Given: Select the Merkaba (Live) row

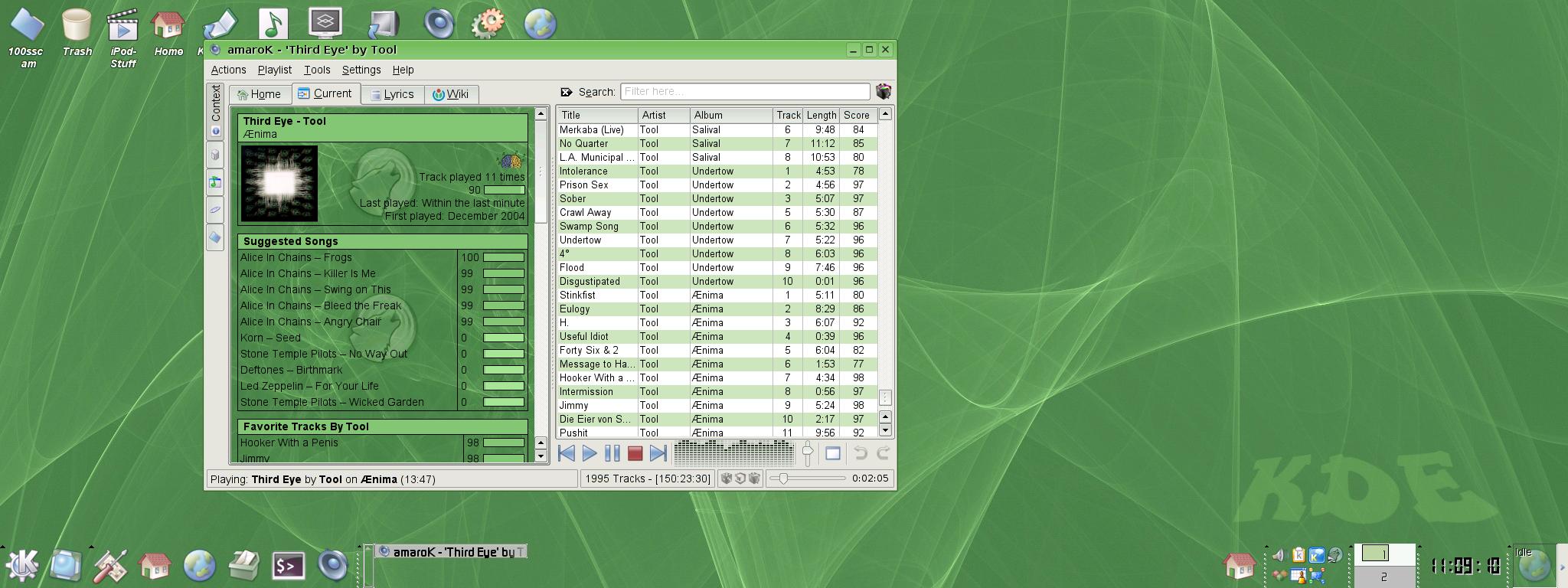Looking at the screenshot, I should pyautogui.click(x=717, y=129).
